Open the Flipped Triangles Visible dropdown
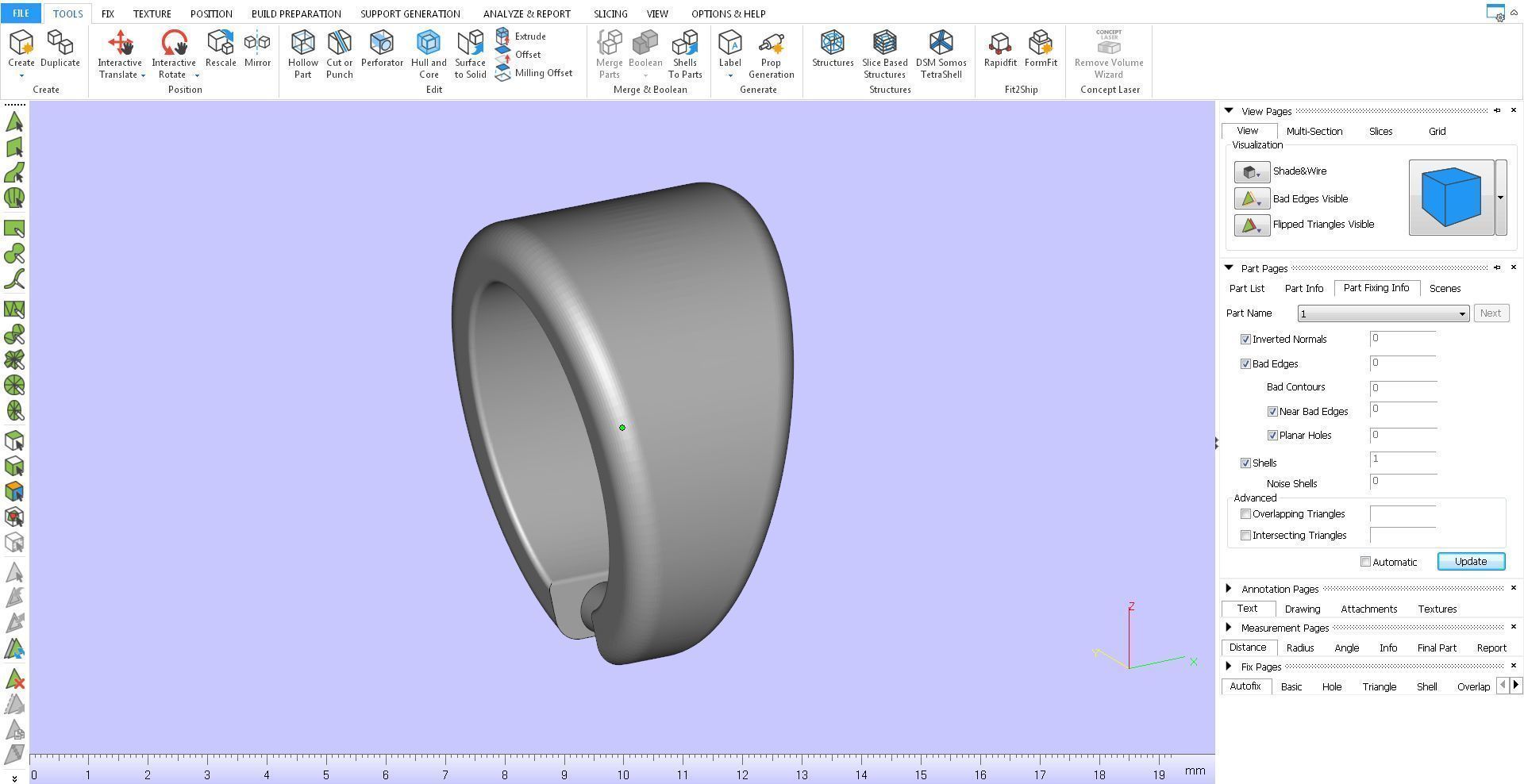The height and width of the screenshot is (784, 1524). (x=1252, y=225)
